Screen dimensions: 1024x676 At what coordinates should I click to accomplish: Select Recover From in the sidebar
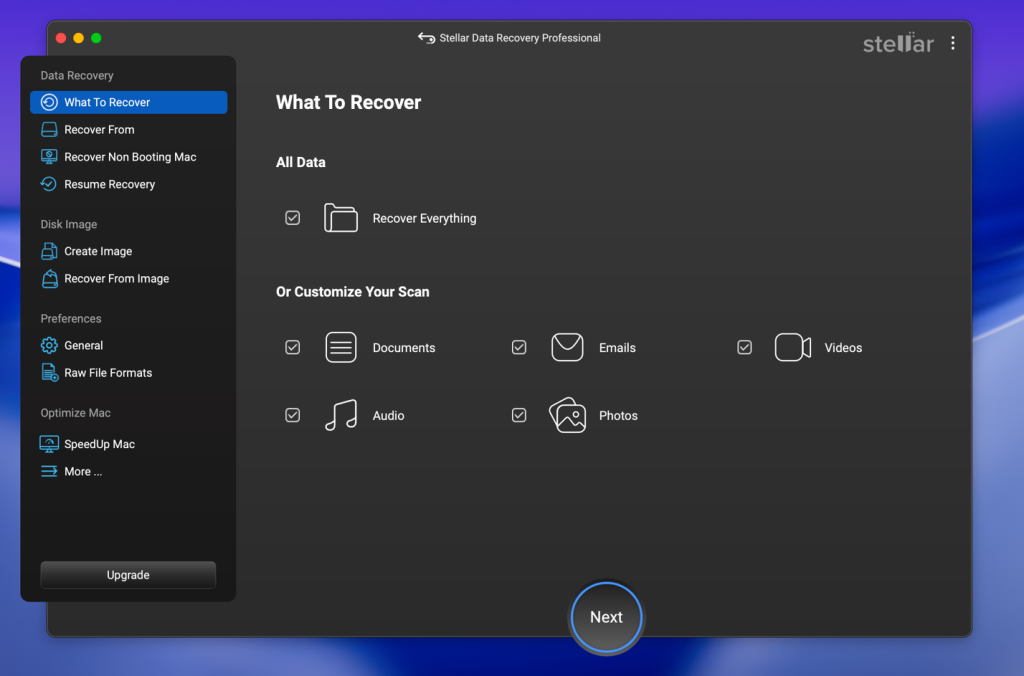point(99,130)
